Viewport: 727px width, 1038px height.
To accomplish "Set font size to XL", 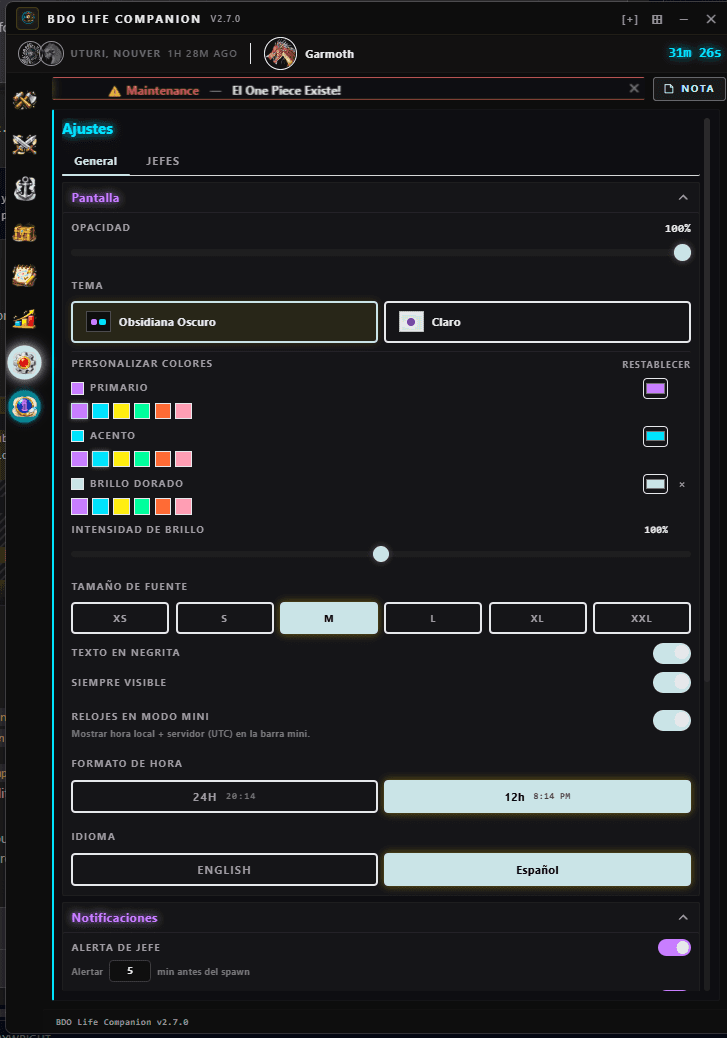I will pyautogui.click(x=538, y=618).
